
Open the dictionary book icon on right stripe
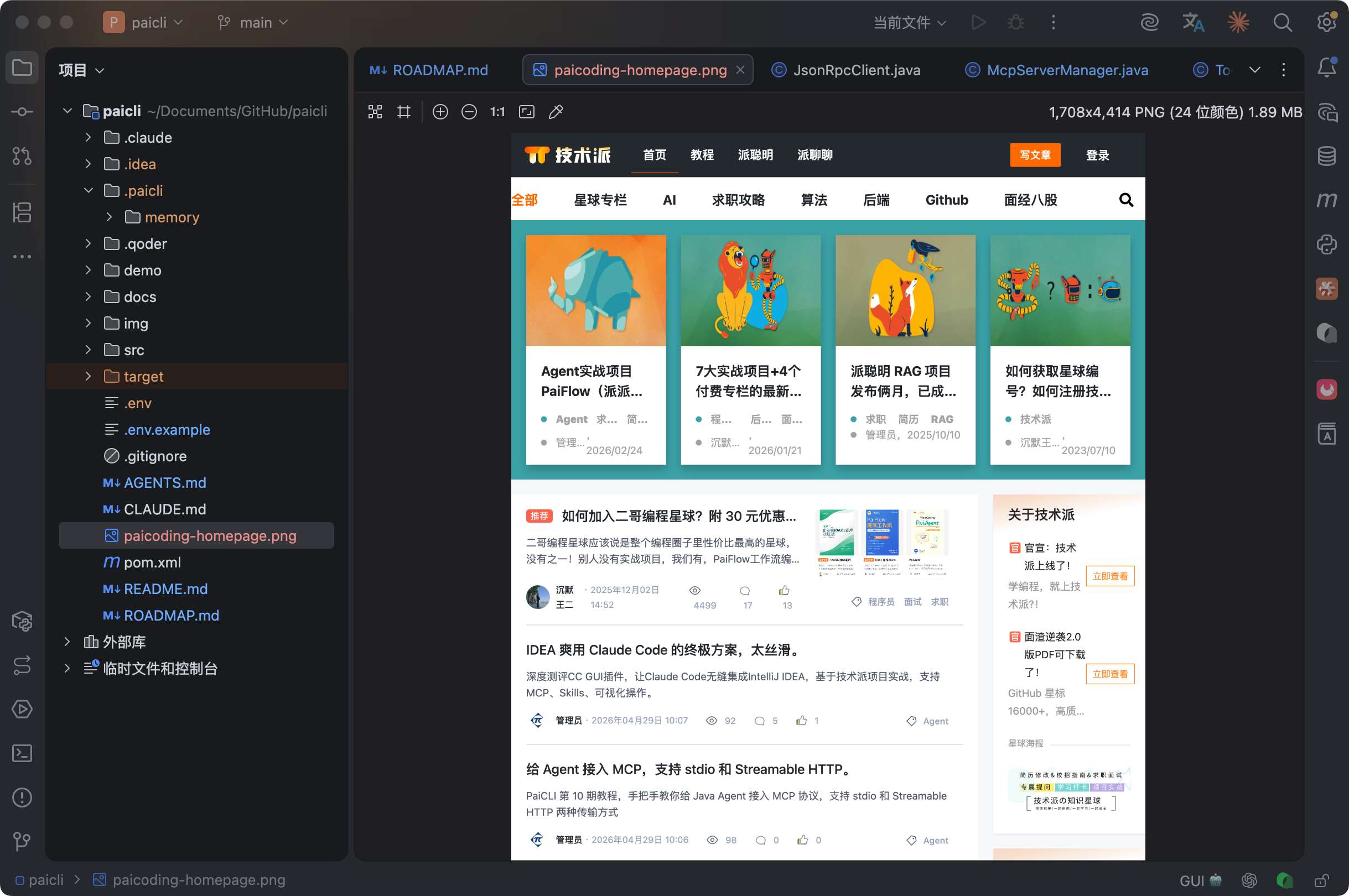click(1327, 434)
